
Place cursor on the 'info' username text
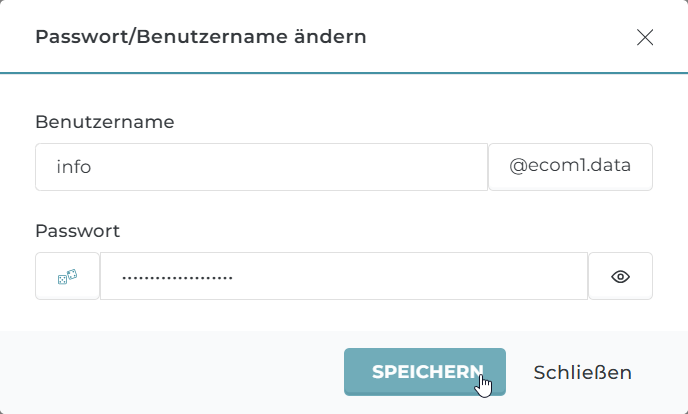click(x=74, y=167)
